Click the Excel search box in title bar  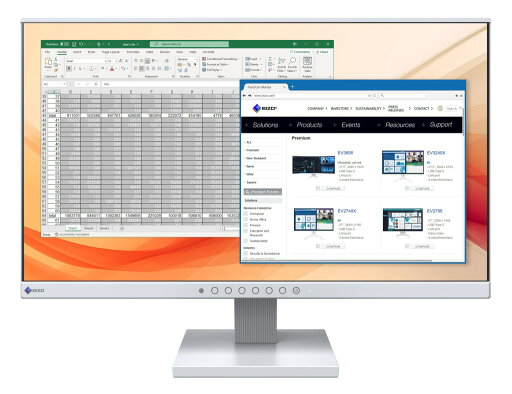[189, 44]
